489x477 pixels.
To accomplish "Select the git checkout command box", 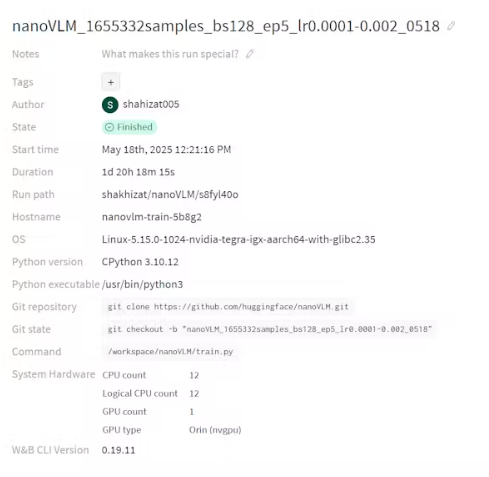I will (x=270, y=329).
